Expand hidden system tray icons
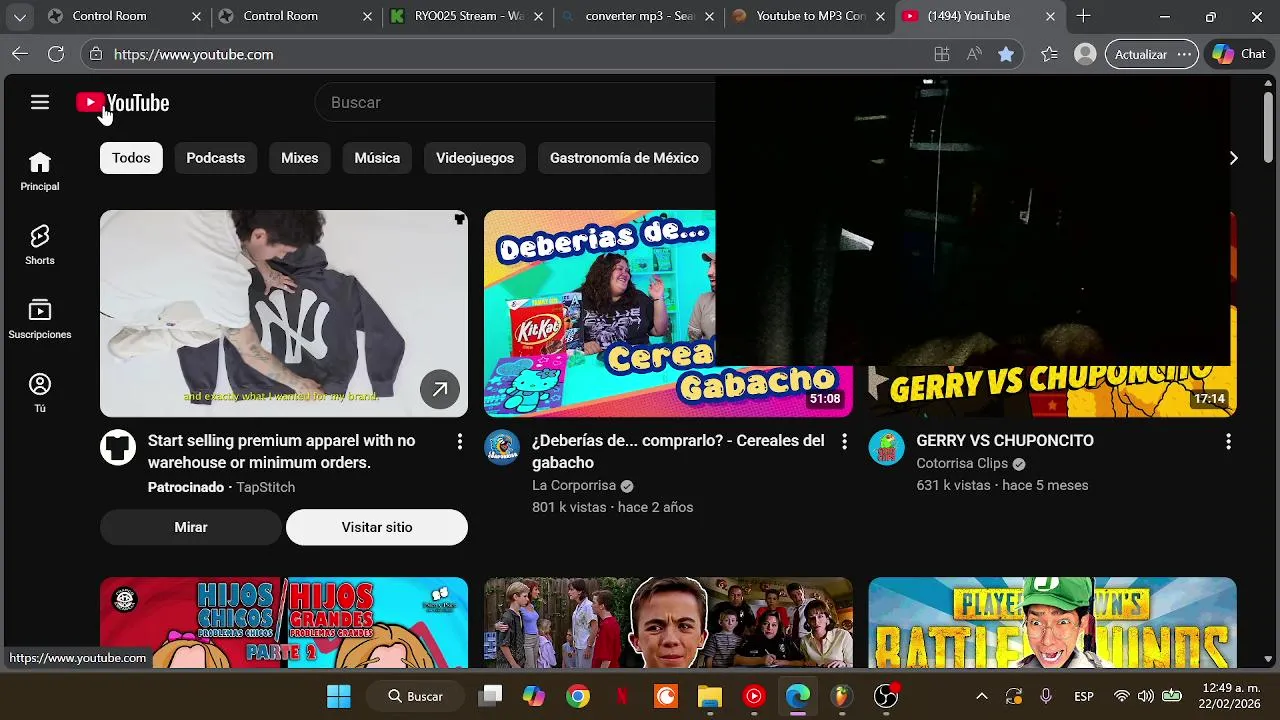Screen dimensions: 1280x720 pyautogui.click(x=982, y=696)
